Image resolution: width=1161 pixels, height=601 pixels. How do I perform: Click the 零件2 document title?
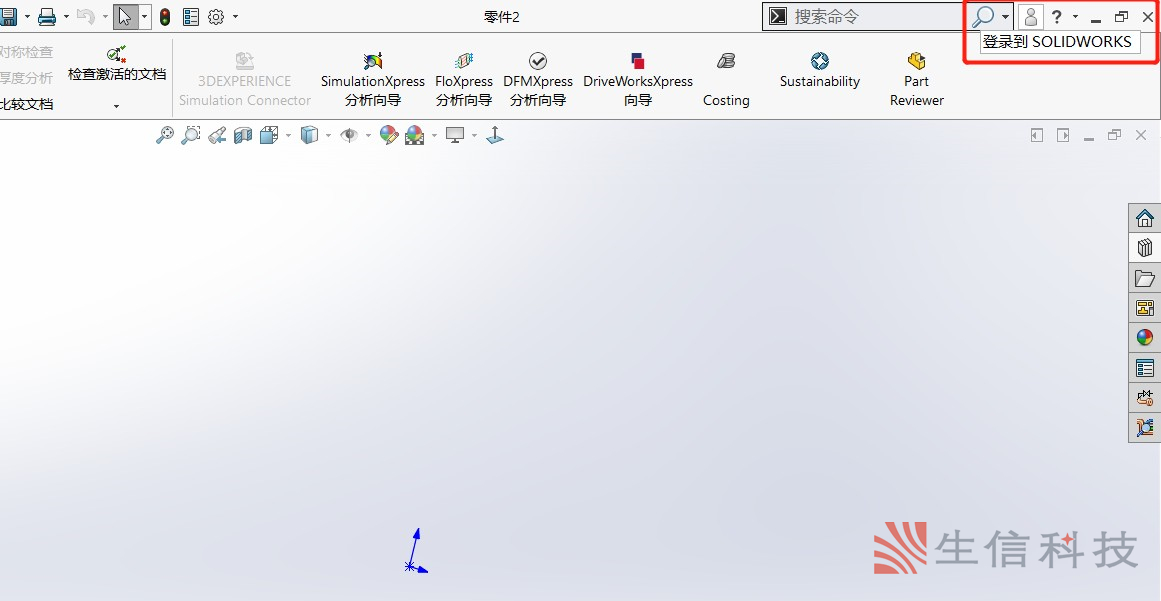coord(502,17)
